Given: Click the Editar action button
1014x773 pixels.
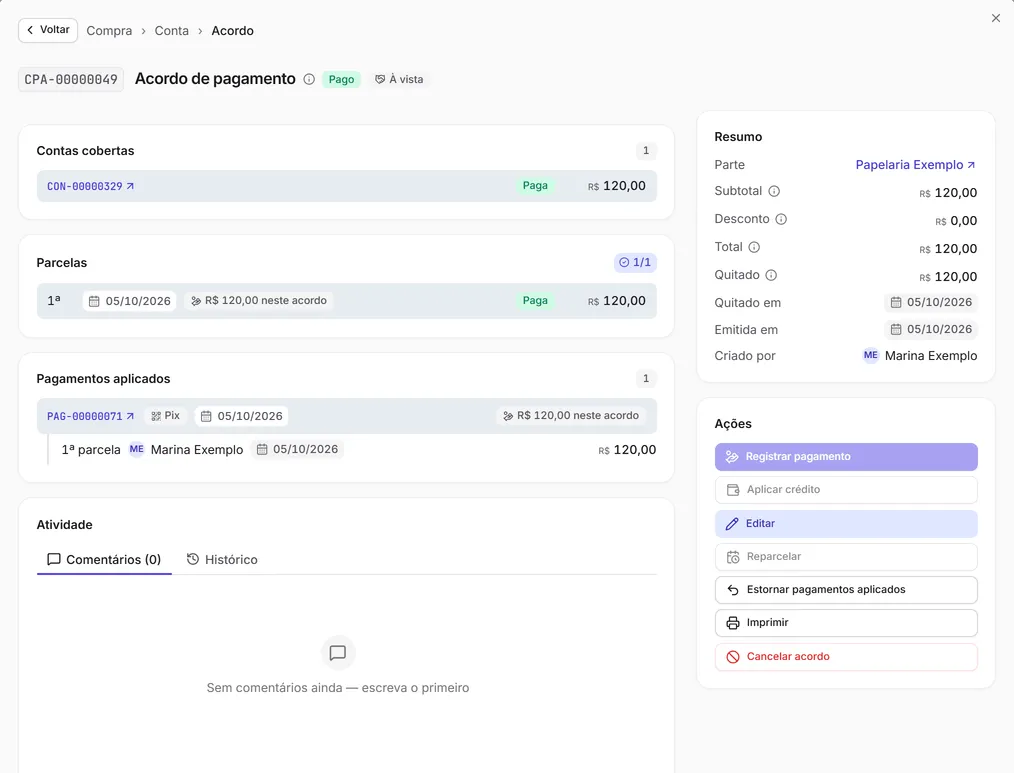Looking at the screenshot, I should click(x=846, y=523).
